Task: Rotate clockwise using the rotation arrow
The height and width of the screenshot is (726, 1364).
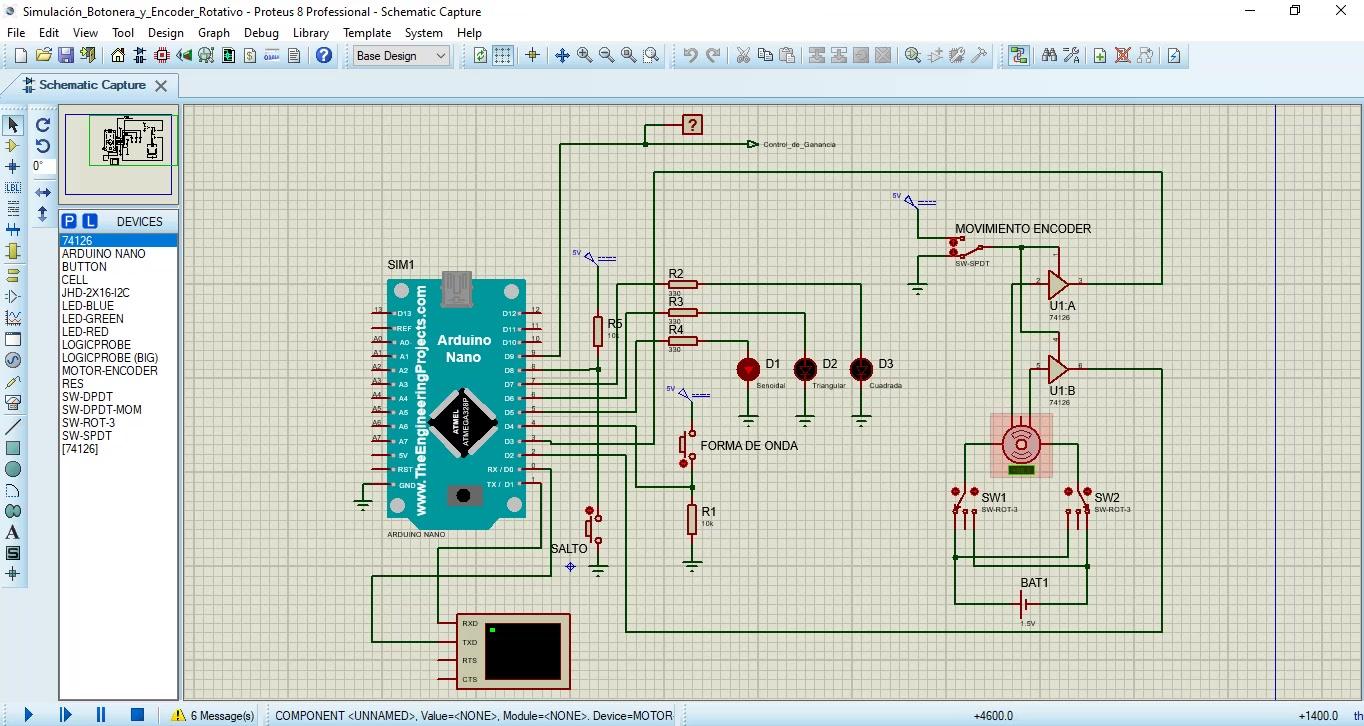Action: coord(43,125)
